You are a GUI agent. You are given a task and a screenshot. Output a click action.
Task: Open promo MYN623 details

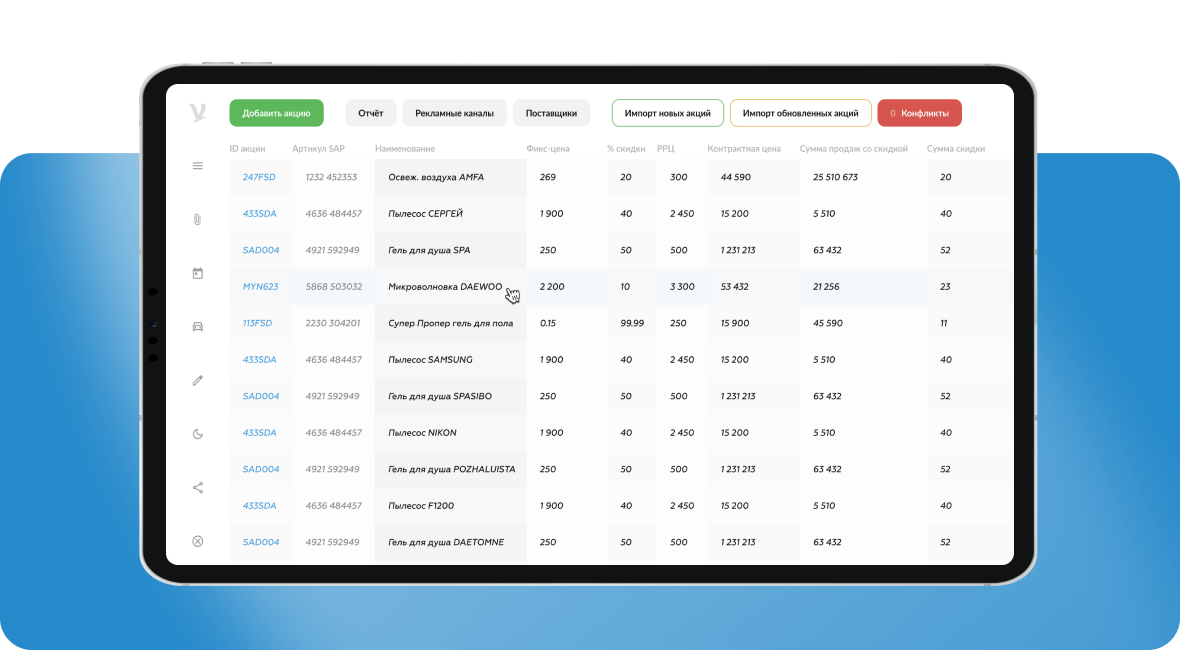pyautogui.click(x=260, y=287)
